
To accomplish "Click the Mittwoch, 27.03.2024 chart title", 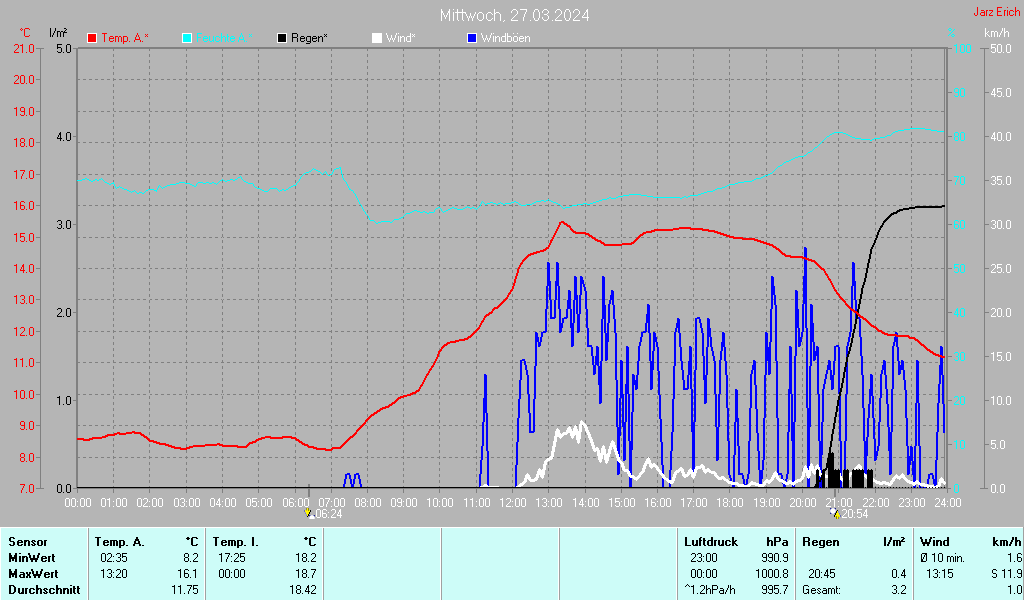I will [514, 15].
